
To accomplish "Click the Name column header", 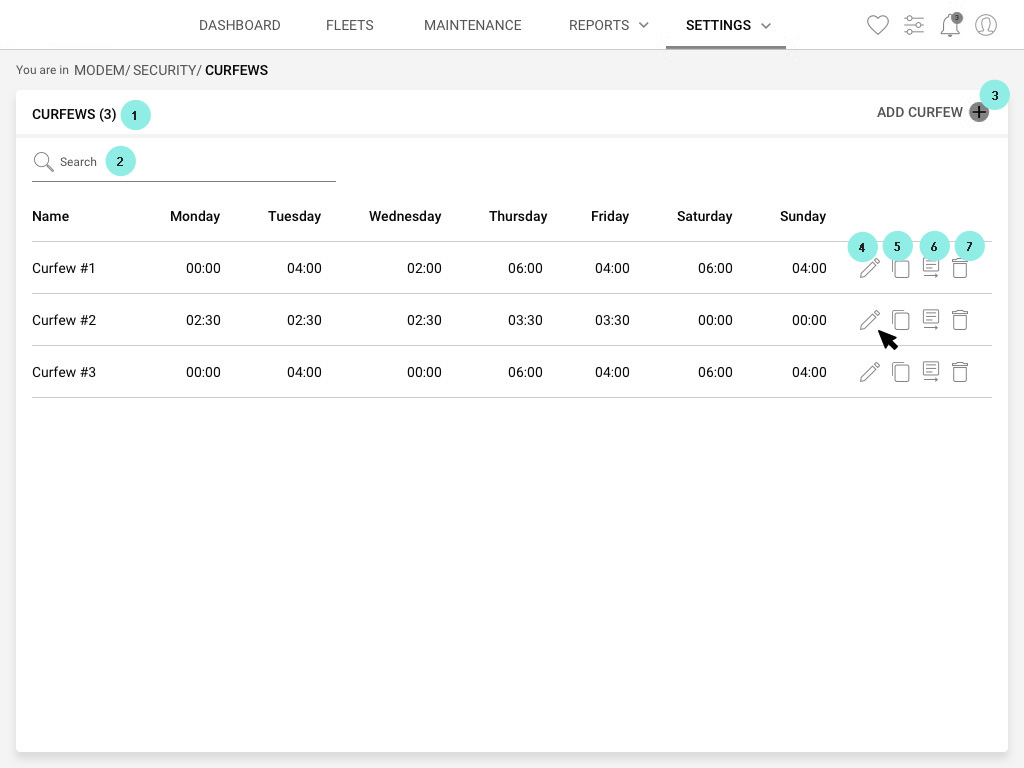I will pyautogui.click(x=50, y=216).
